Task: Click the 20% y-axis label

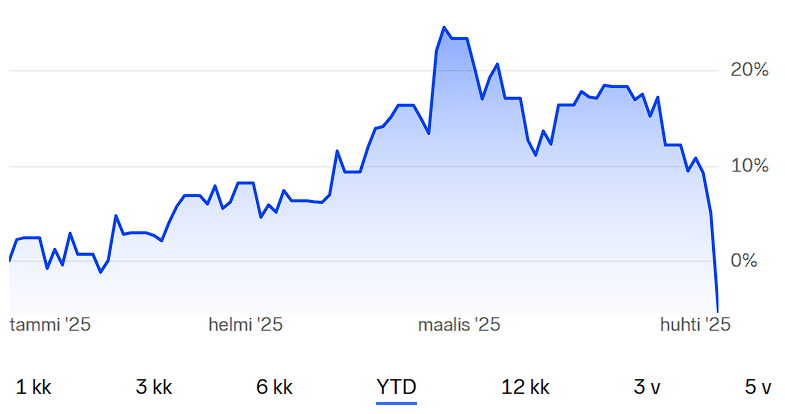Action: click(x=749, y=70)
